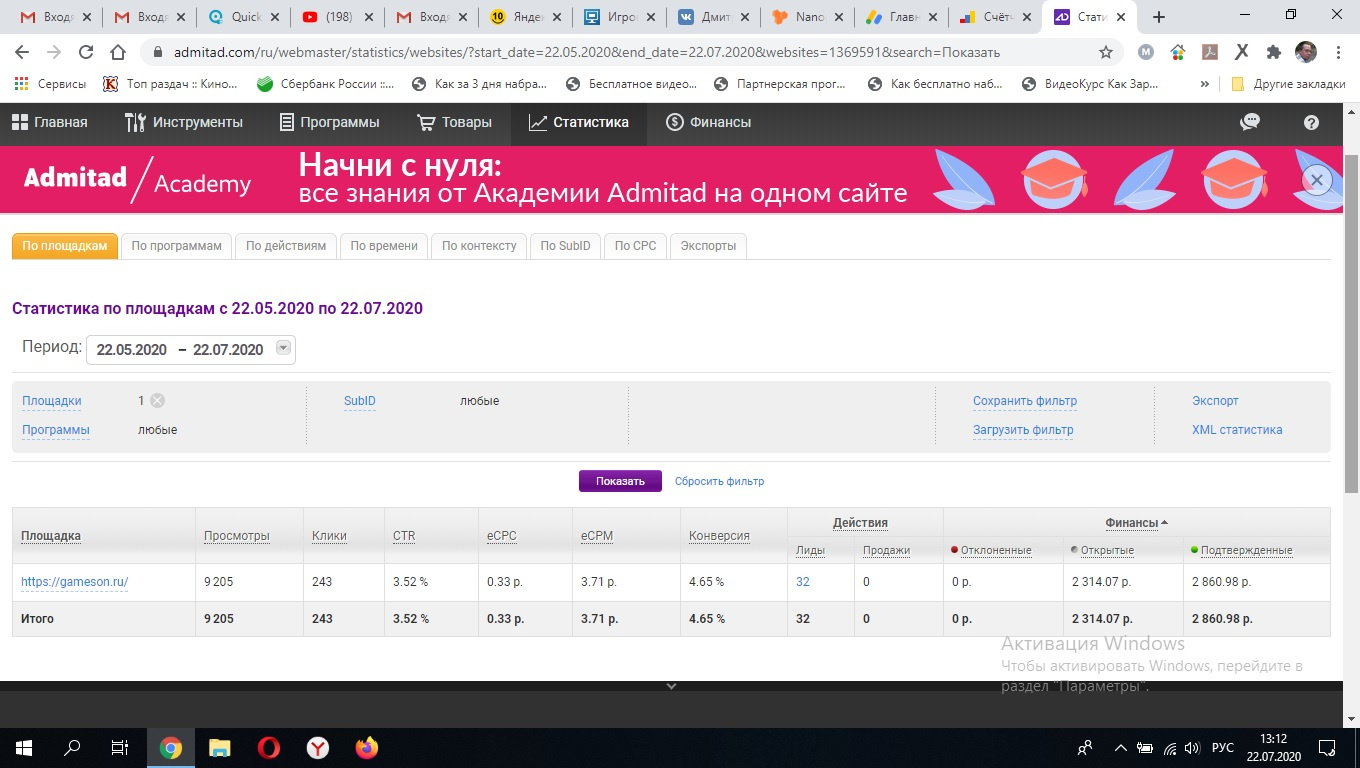Open the Windows Start menu

[24, 747]
